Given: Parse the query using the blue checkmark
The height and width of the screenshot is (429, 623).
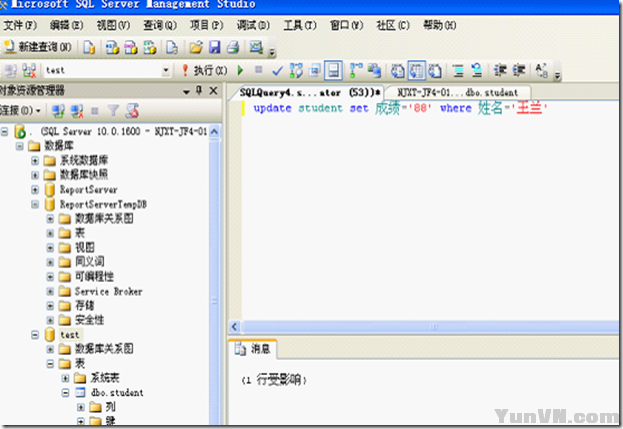Looking at the screenshot, I should (x=277, y=71).
